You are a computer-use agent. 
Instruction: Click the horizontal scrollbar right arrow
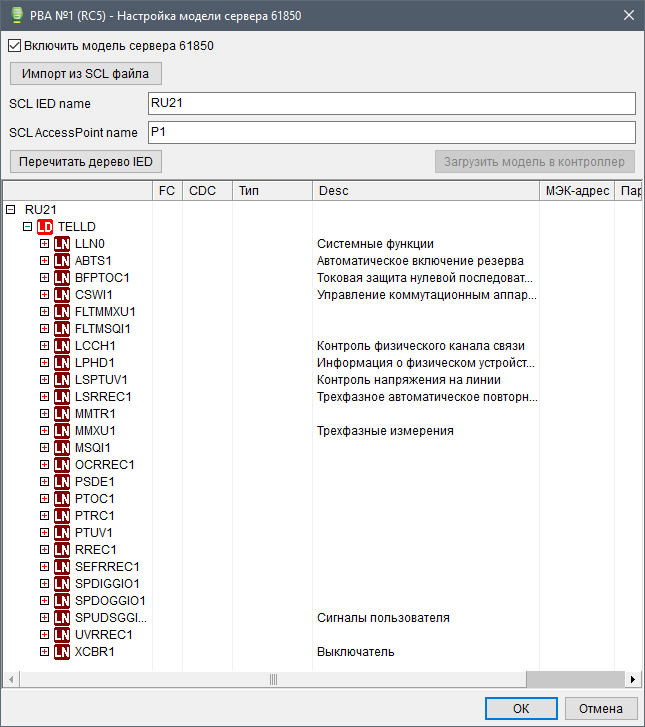point(632,680)
